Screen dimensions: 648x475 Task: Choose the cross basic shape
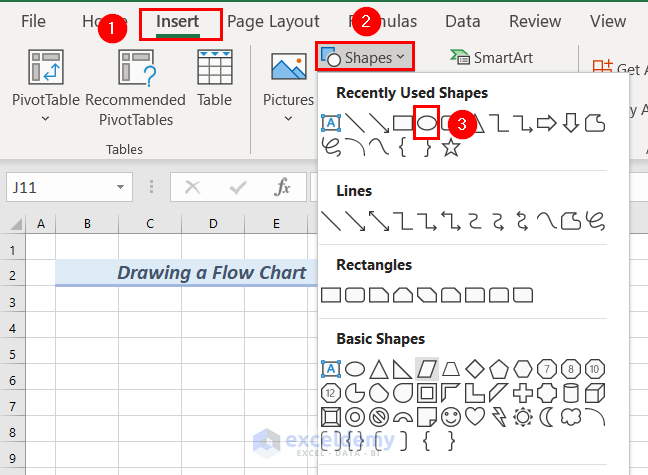pos(523,393)
